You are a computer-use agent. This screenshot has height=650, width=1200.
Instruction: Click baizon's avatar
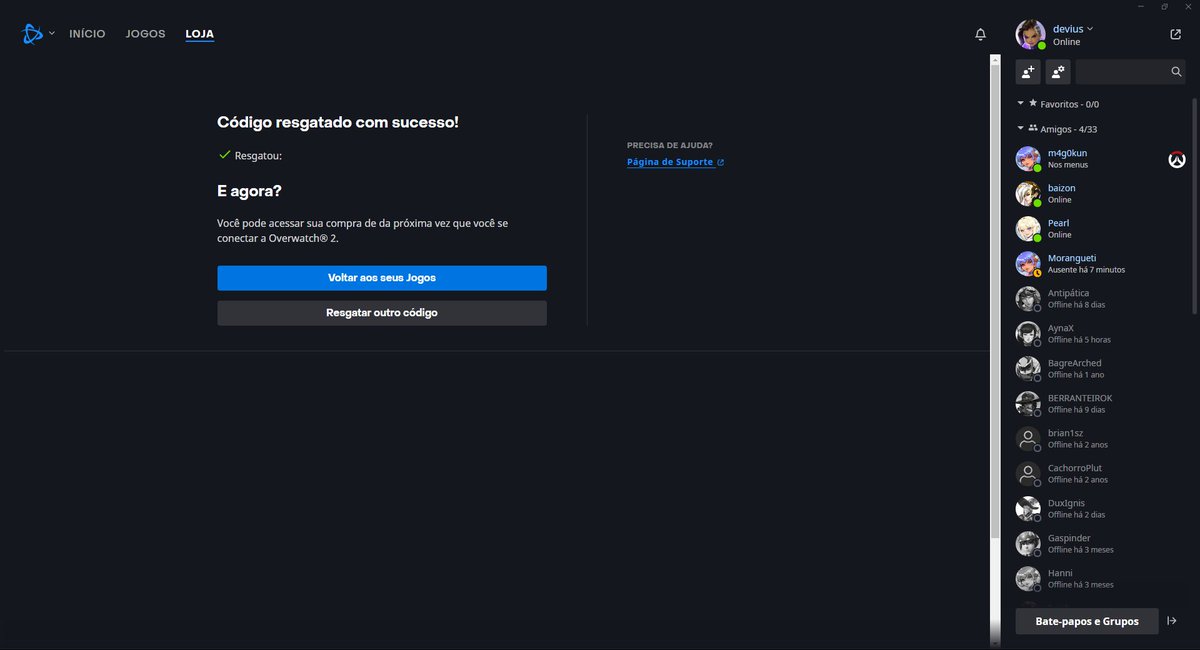click(1028, 194)
